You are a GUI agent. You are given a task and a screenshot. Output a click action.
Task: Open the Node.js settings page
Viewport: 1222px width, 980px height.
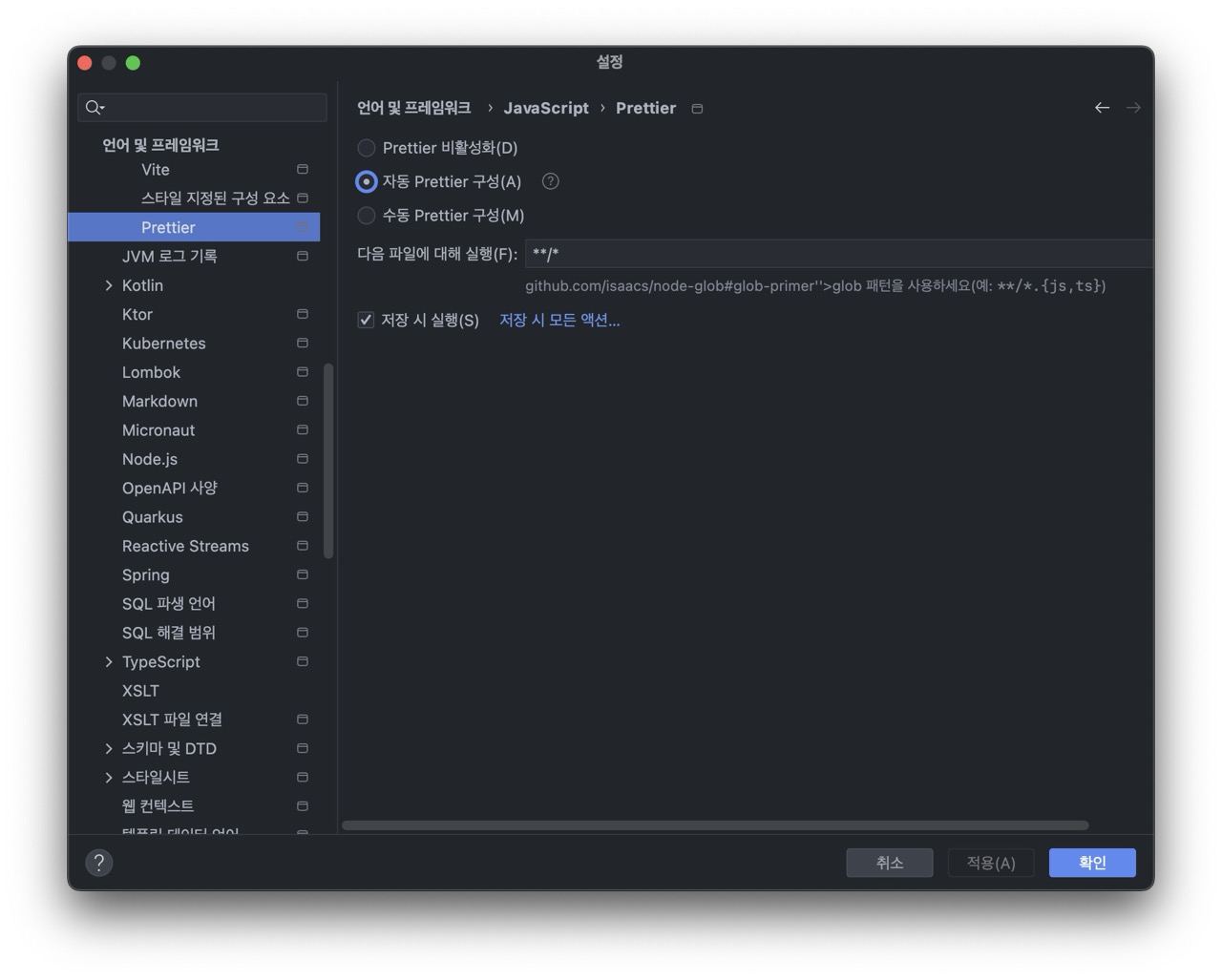point(150,459)
